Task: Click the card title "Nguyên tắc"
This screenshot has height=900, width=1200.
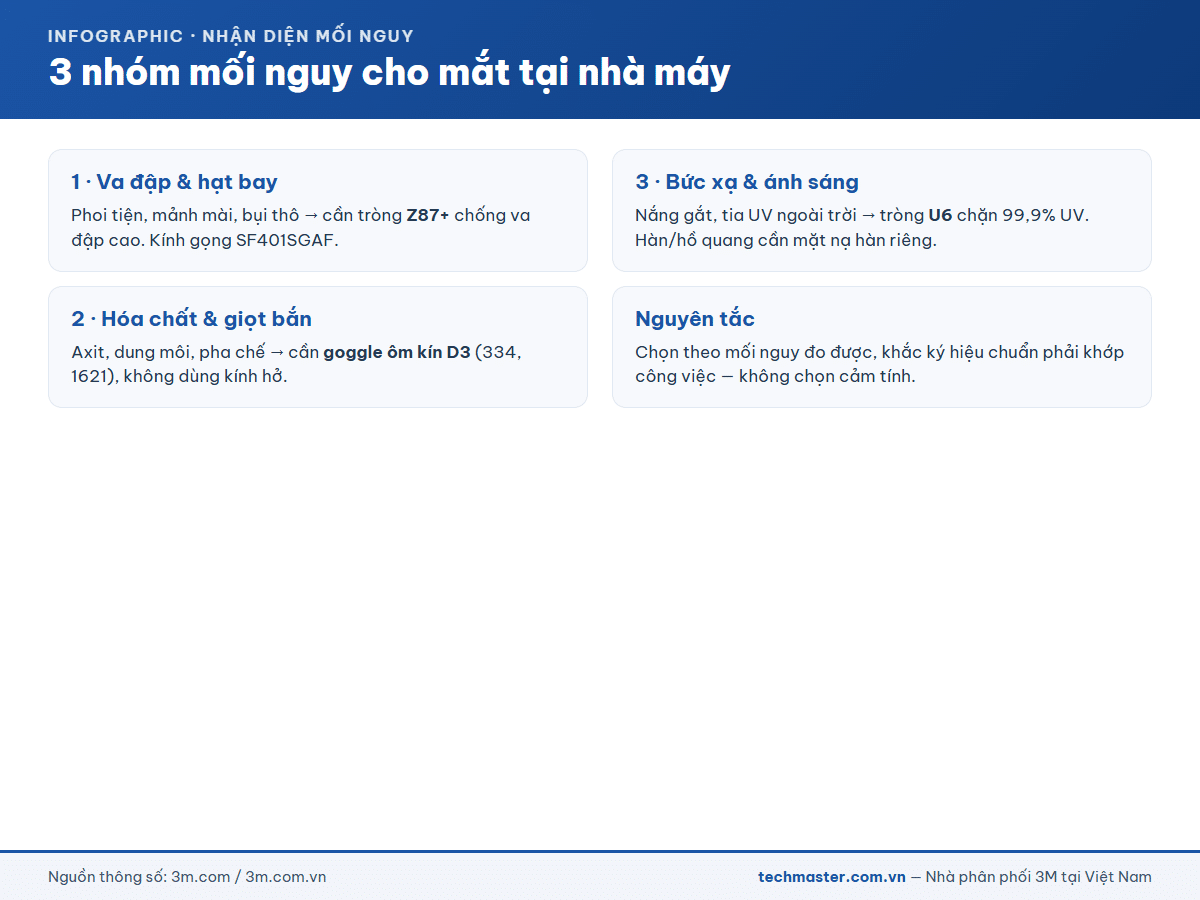Action: coord(695,319)
